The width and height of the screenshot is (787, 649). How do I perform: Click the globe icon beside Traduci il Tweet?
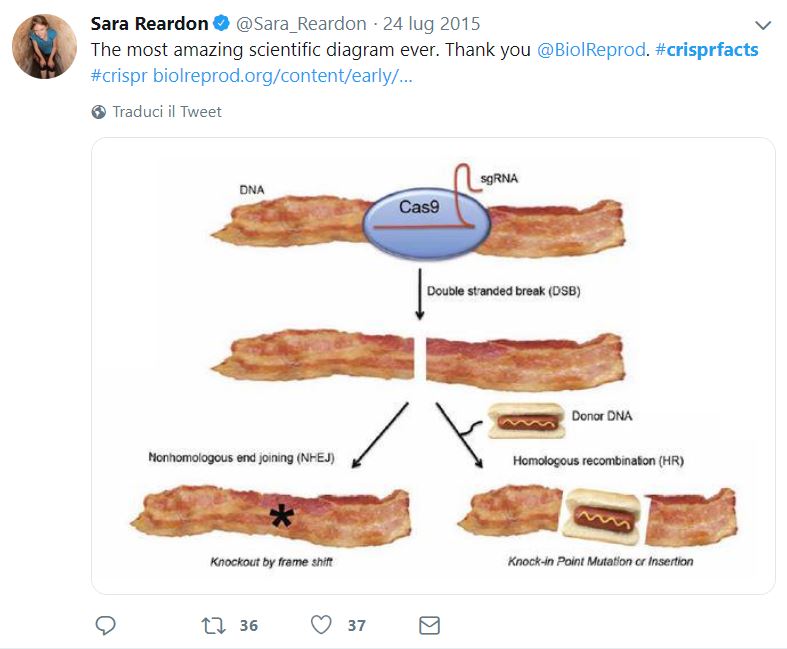point(98,112)
